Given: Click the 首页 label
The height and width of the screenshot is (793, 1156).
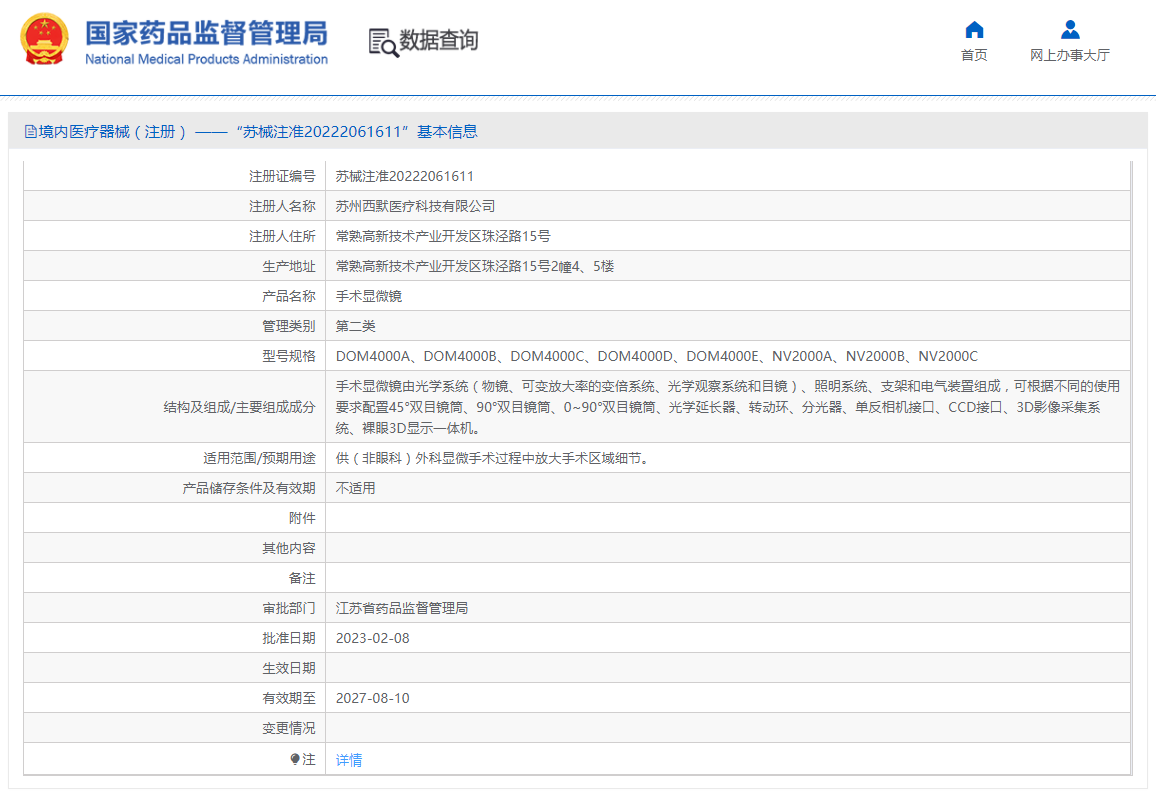Looking at the screenshot, I should coord(974,55).
